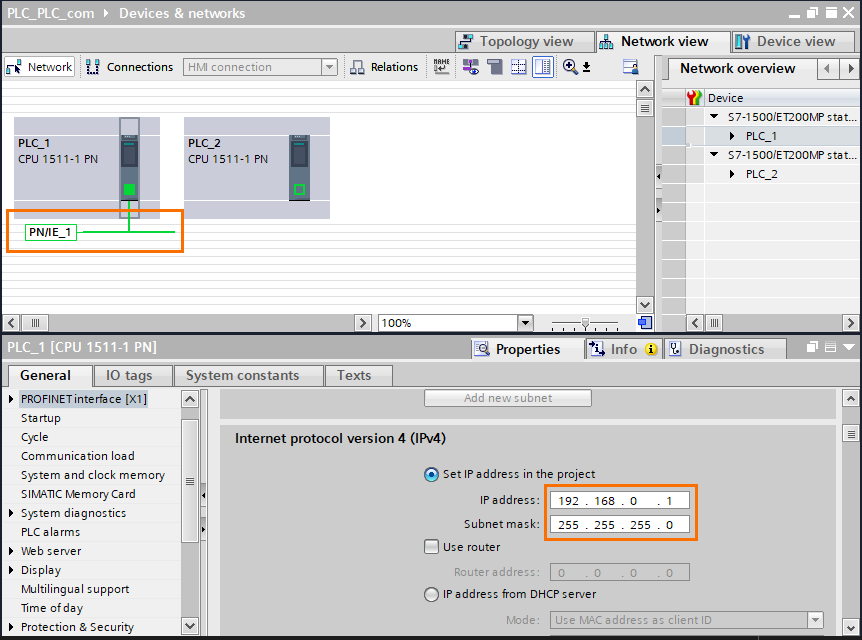Click the dotted grid layout icon

[x=518, y=67]
